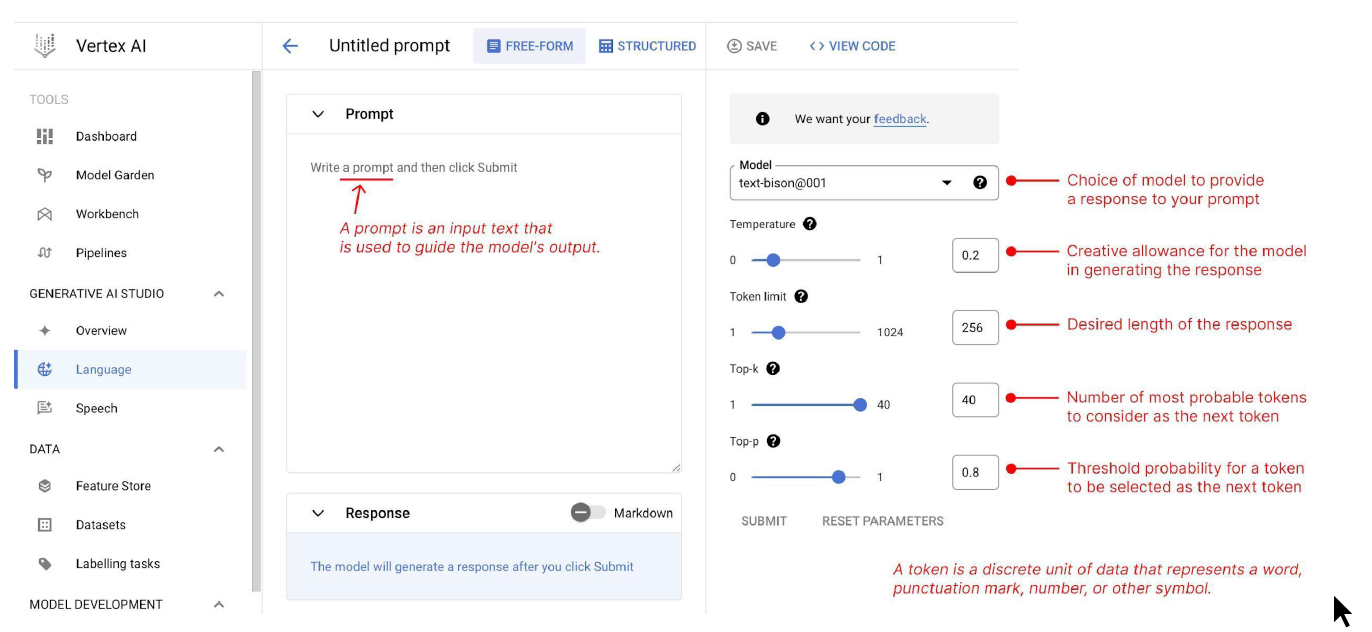Click the Token limit value field
This screenshot has width=1372, height=632.
coord(975,327)
